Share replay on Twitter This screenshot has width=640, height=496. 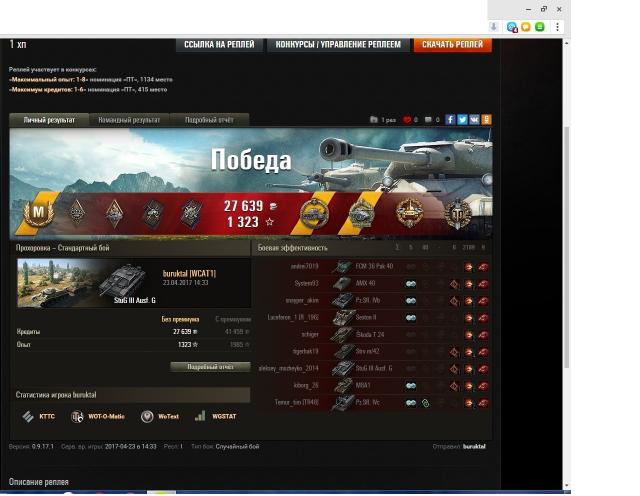[462, 120]
